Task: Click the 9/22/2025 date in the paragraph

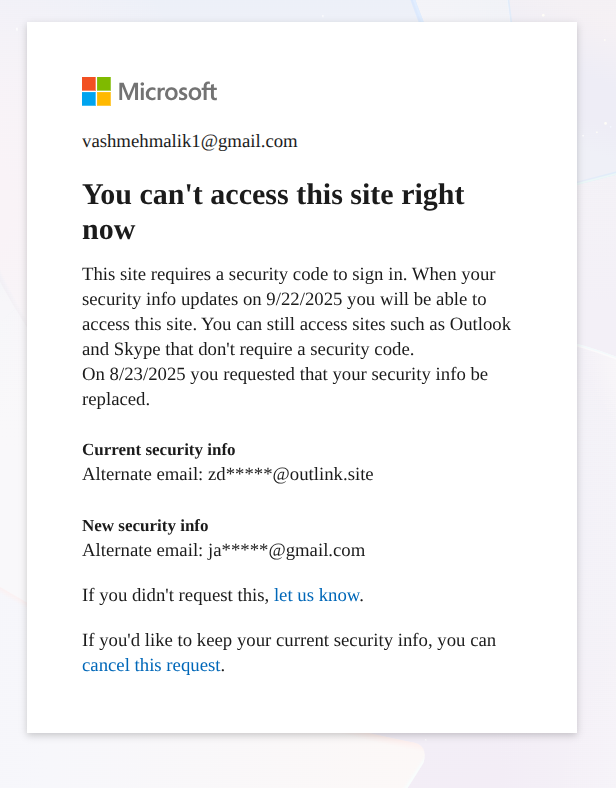Action: click(x=304, y=299)
